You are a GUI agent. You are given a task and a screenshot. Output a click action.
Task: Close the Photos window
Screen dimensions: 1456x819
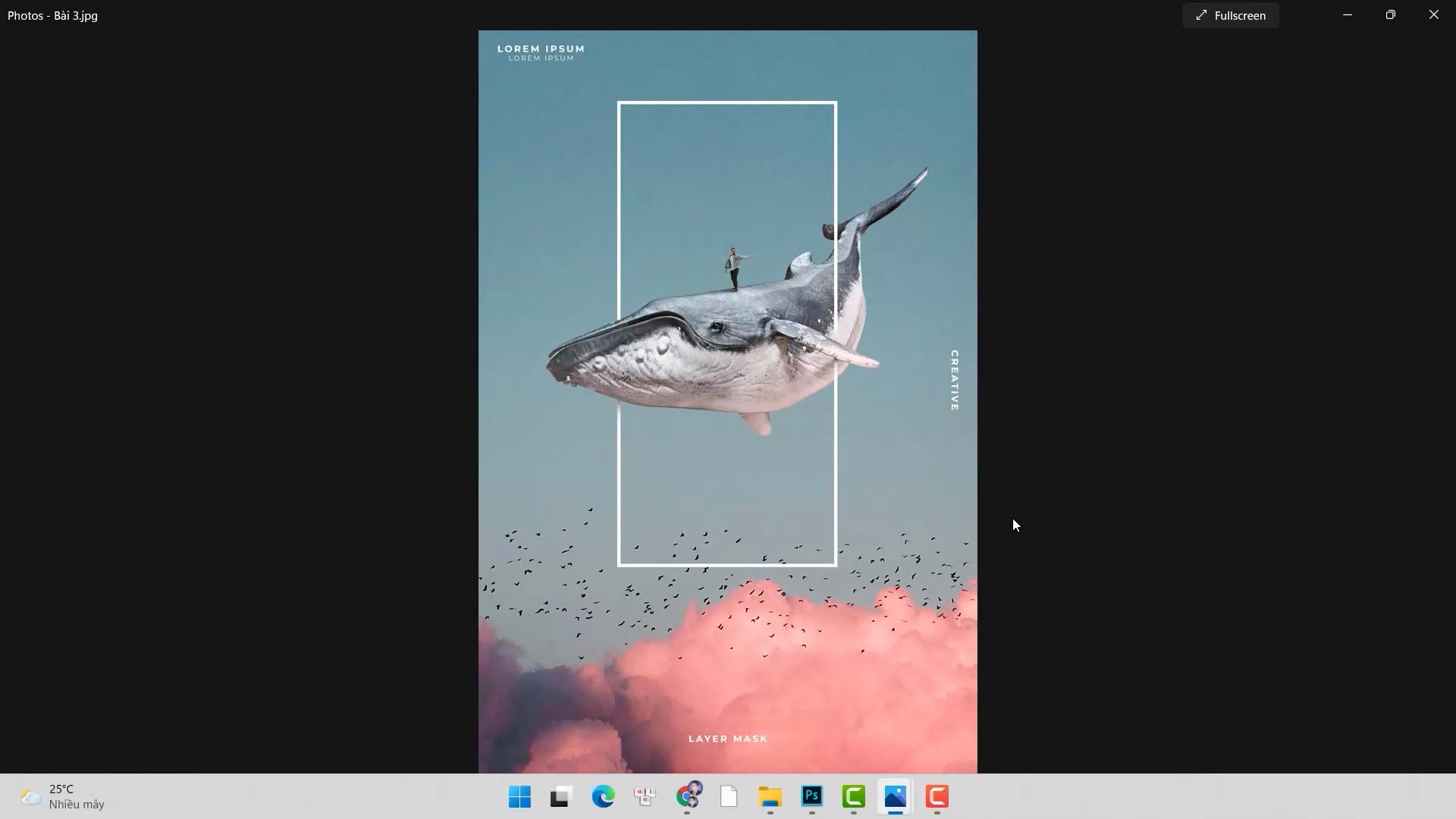(1433, 15)
